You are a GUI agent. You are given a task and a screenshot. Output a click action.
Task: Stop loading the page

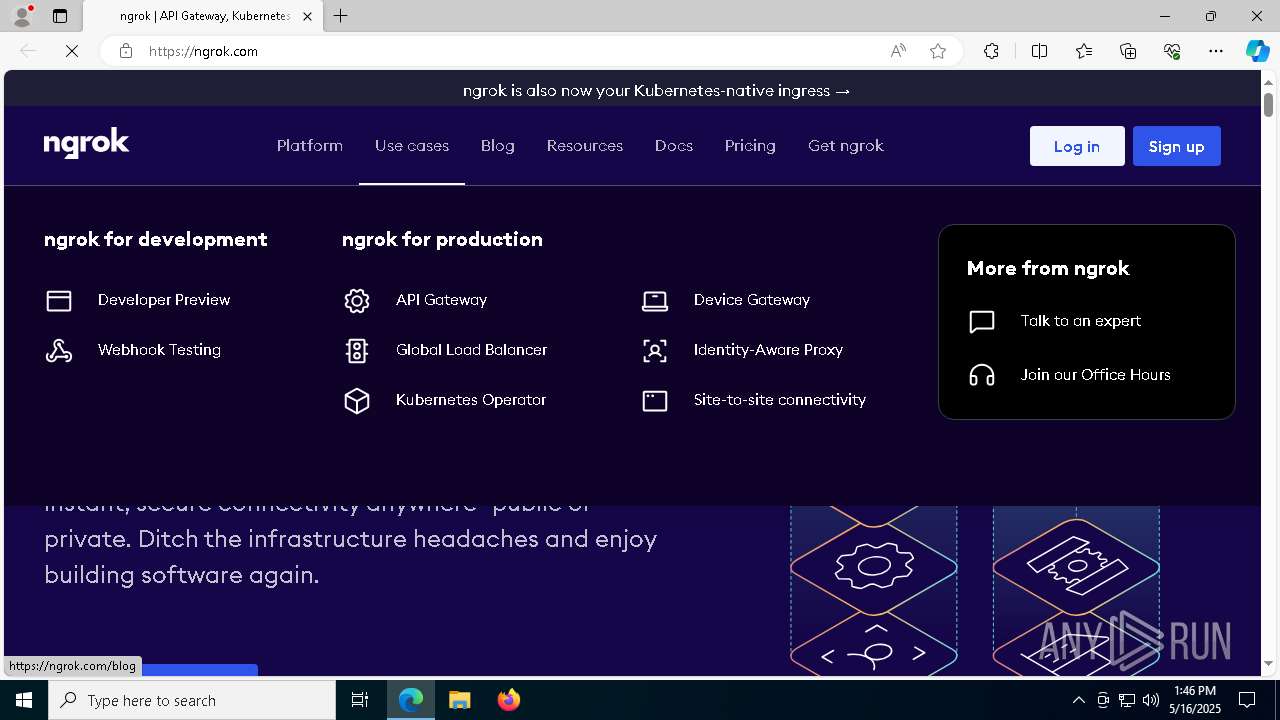[72, 51]
